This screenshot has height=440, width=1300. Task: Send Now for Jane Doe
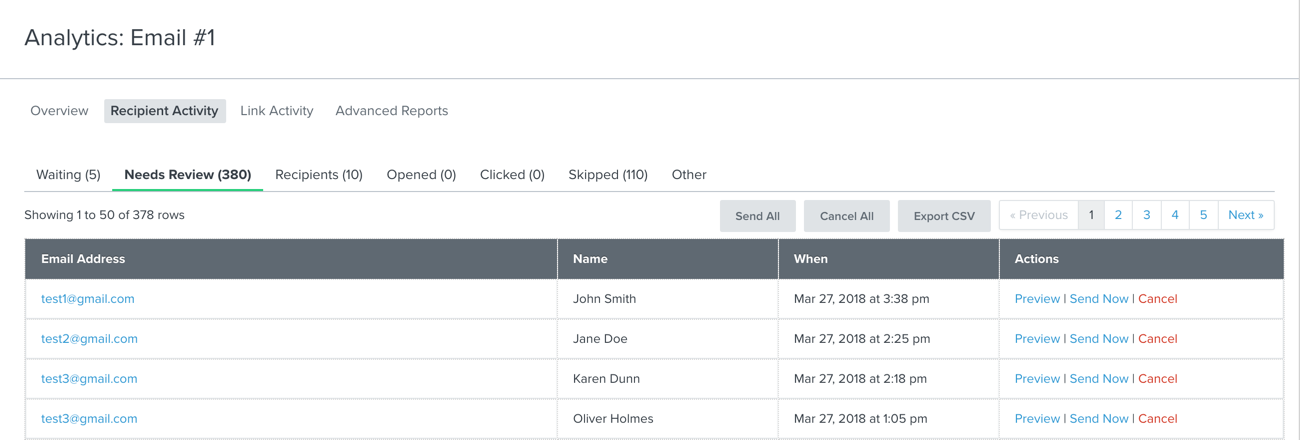click(x=1099, y=339)
